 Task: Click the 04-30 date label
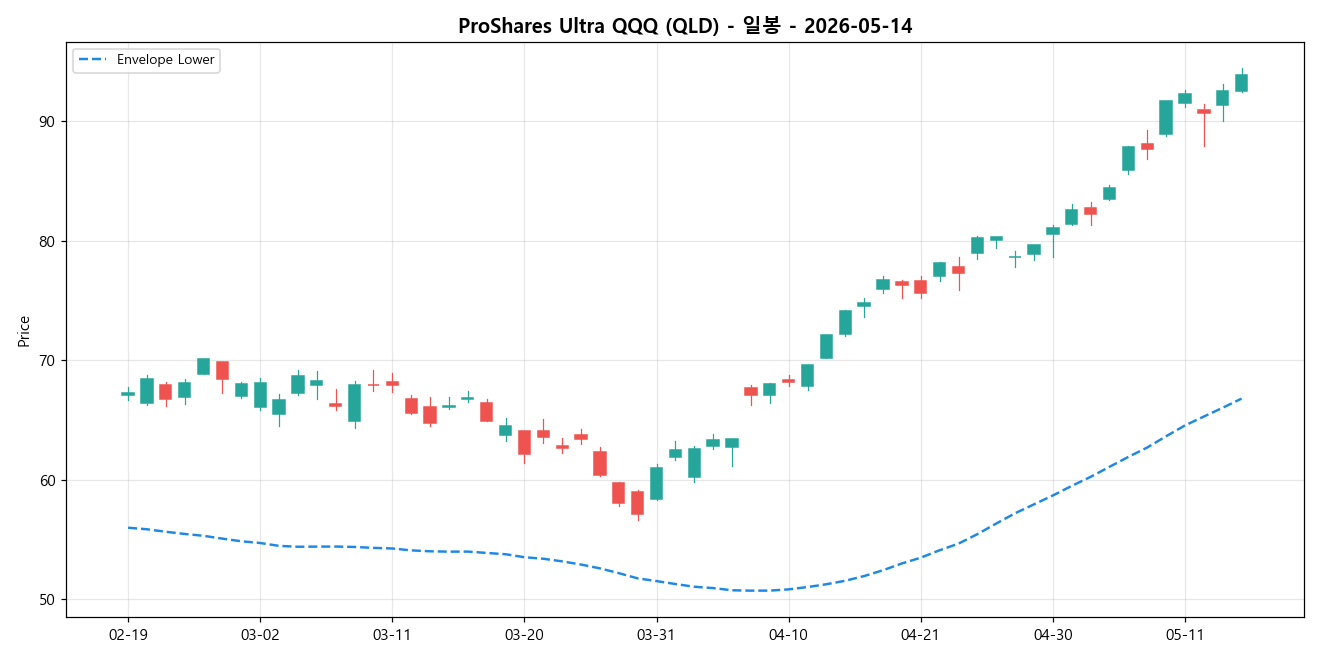point(1052,635)
